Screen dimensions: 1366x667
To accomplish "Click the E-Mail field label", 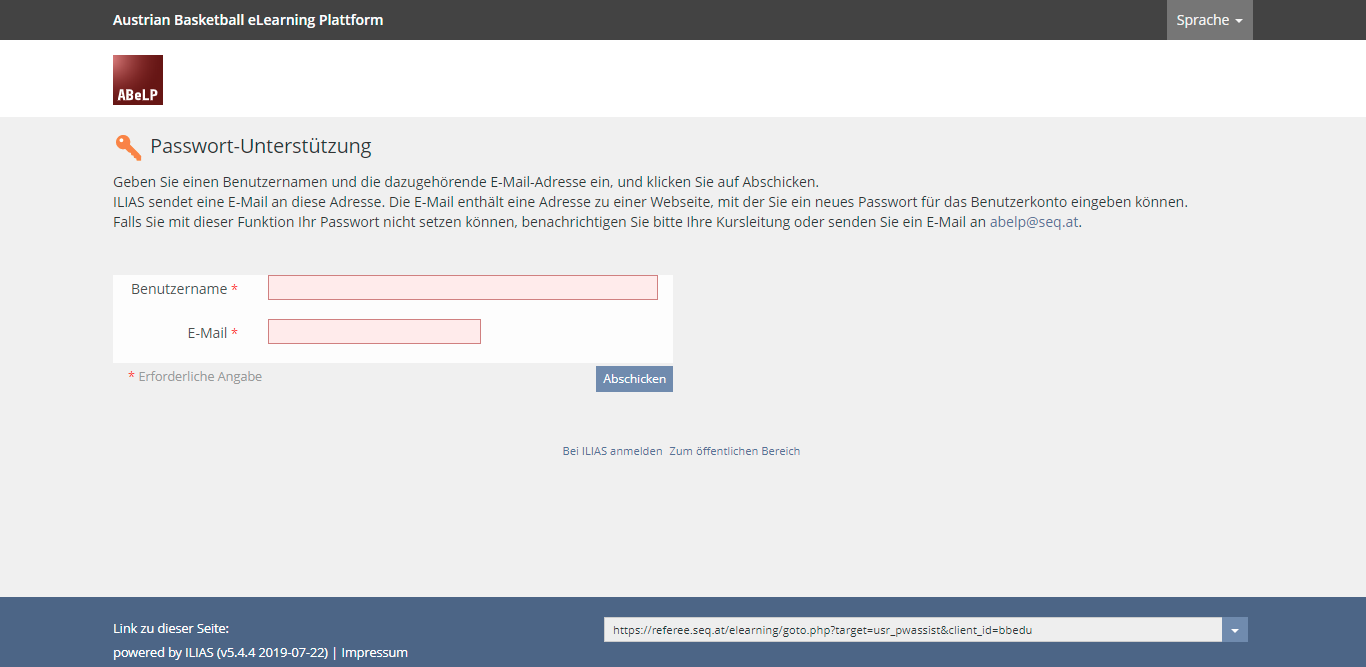I will (208, 333).
